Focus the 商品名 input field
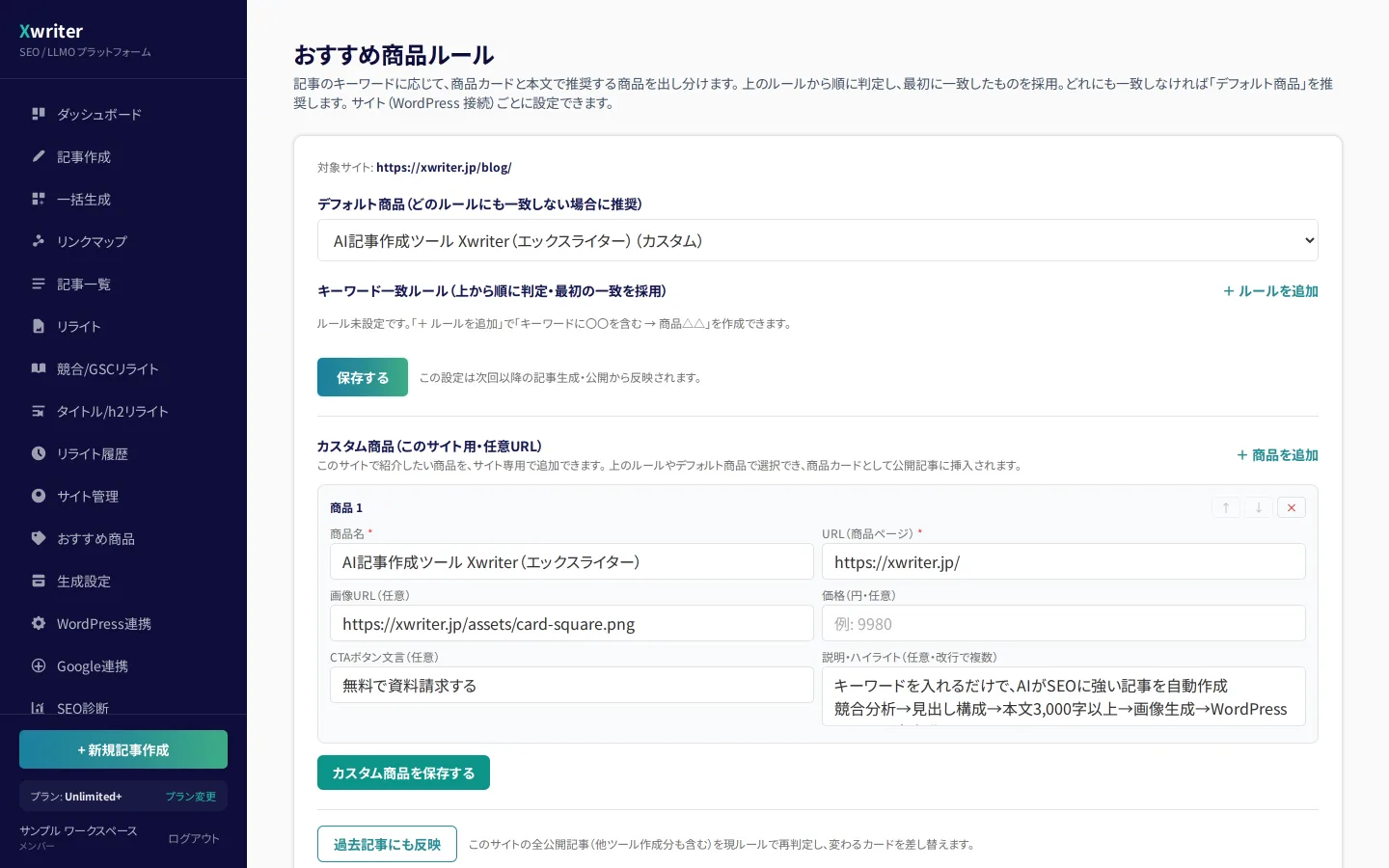Viewport: 1389px width, 868px height. tap(572, 561)
